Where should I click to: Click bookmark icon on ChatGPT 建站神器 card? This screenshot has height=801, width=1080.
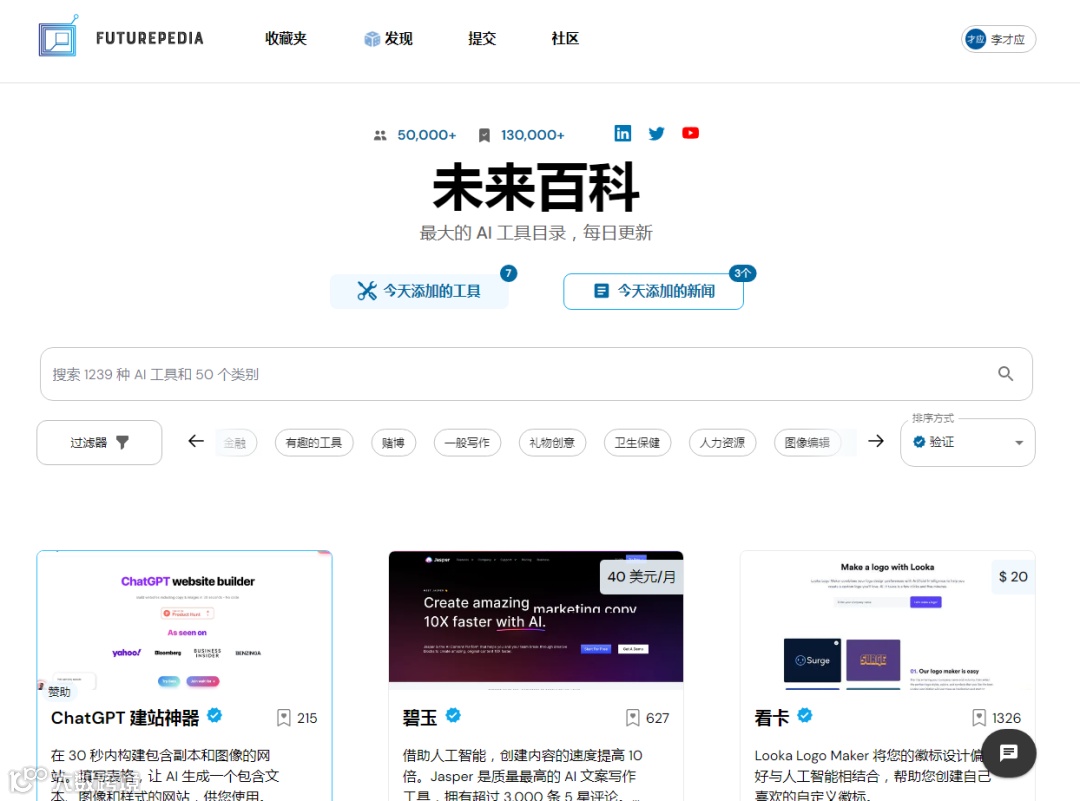[283, 718]
